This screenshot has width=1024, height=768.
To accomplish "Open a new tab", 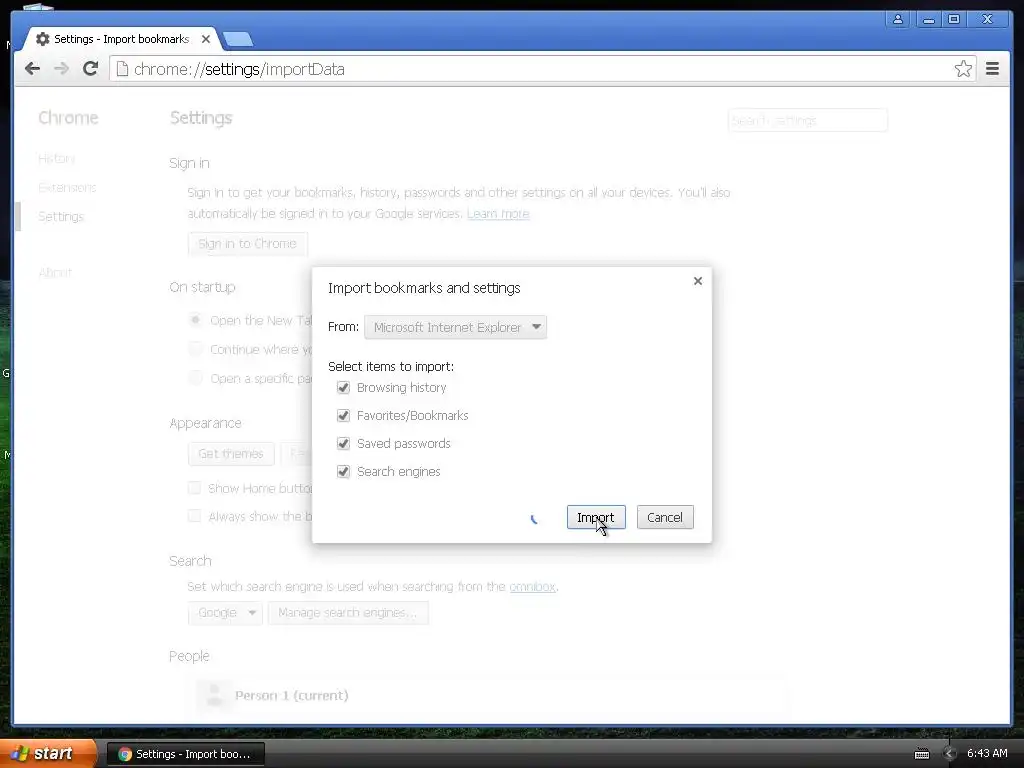I will [238, 40].
